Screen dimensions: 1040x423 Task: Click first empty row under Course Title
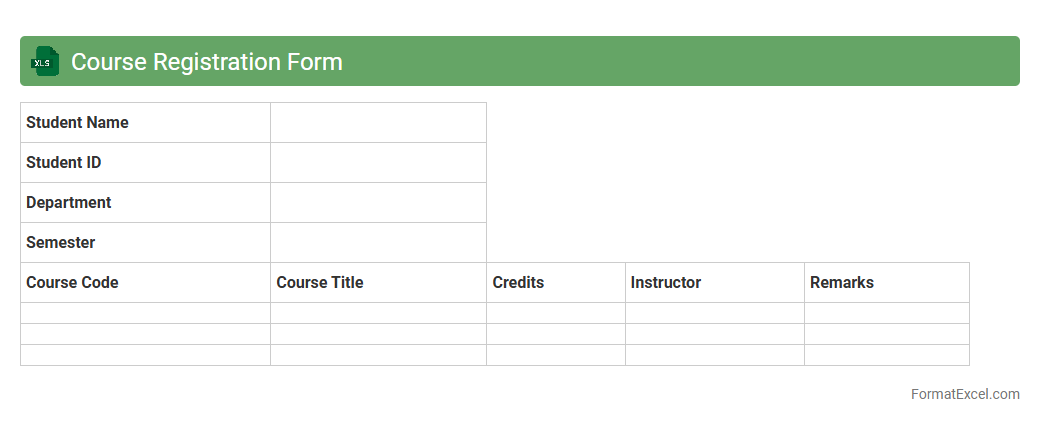pyautogui.click(x=378, y=313)
